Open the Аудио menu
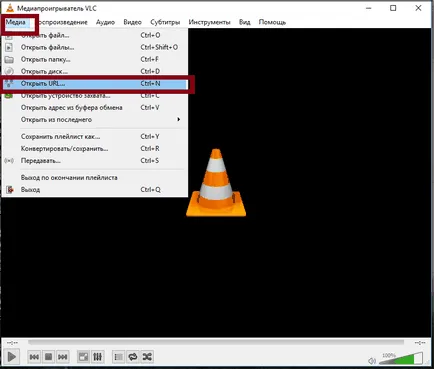This screenshot has width=434, height=369. pos(105,22)
